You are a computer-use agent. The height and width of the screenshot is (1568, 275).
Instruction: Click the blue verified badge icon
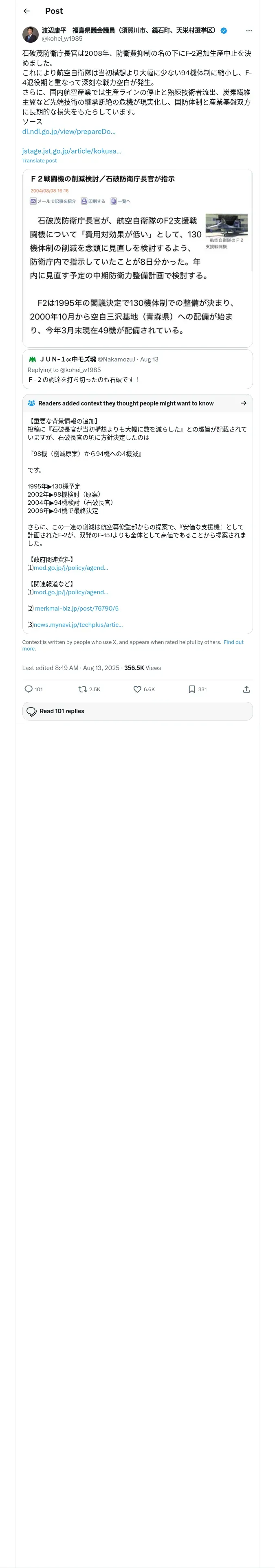pos(224,31)
